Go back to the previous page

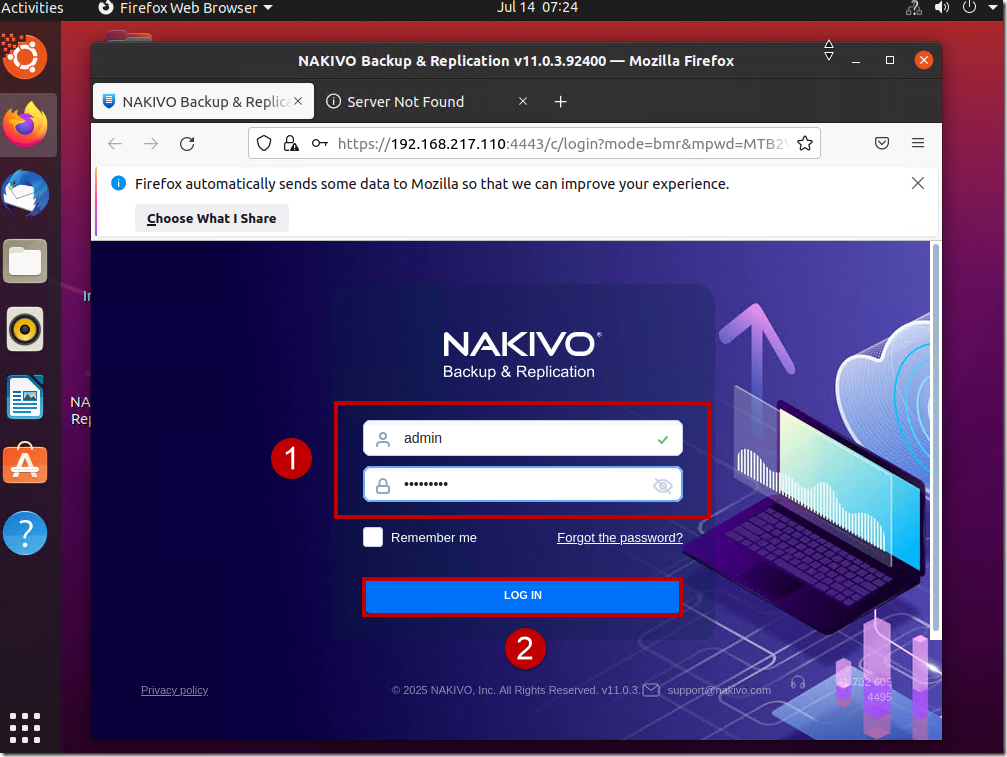tap(115, 143)
